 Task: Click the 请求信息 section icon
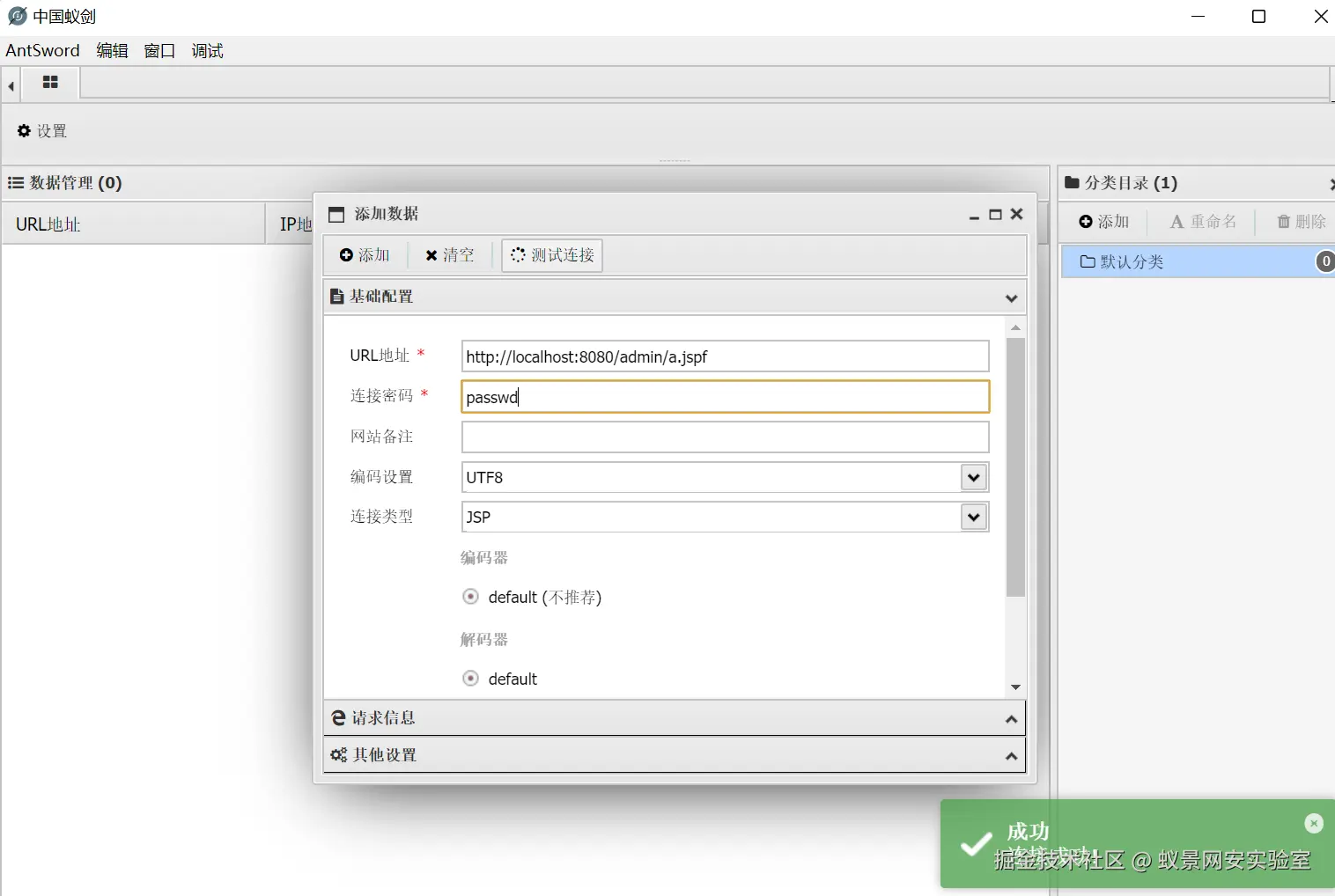click(x=338, y=718)
